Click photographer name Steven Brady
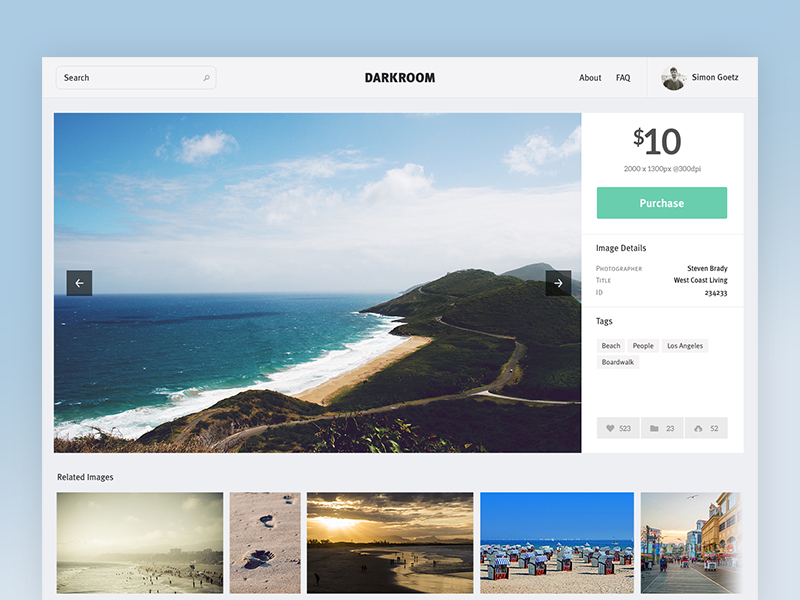This screenshot has width=800, height=600. [x=707, y=268]
